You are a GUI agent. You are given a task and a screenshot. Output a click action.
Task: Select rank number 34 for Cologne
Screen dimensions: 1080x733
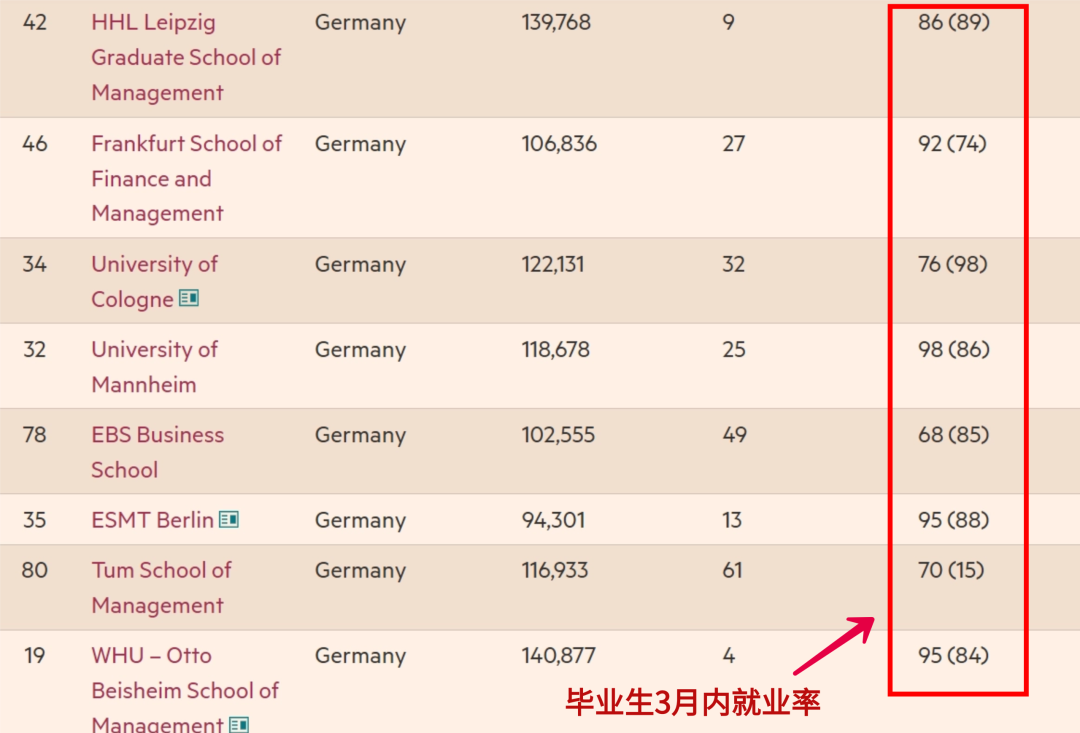[34, 264]
